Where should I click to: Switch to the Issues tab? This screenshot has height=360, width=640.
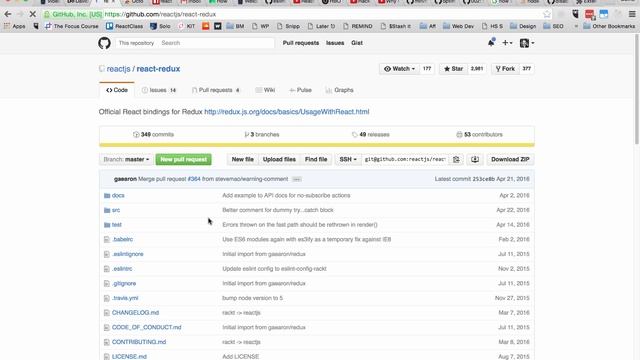pyautogui.click(x=159, y=90)
